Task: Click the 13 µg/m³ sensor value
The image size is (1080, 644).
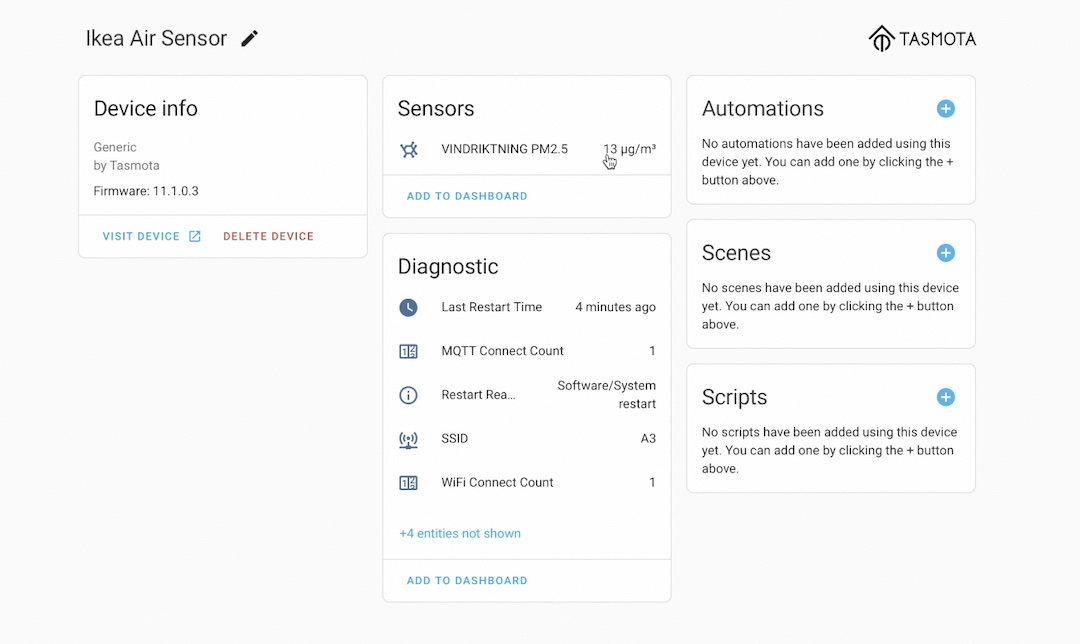Action: tap(630, 149)
